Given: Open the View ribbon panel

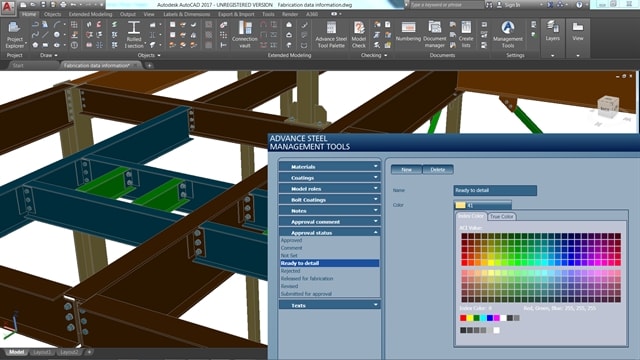Looking at the screenshot, I should [x=578, y=31].
